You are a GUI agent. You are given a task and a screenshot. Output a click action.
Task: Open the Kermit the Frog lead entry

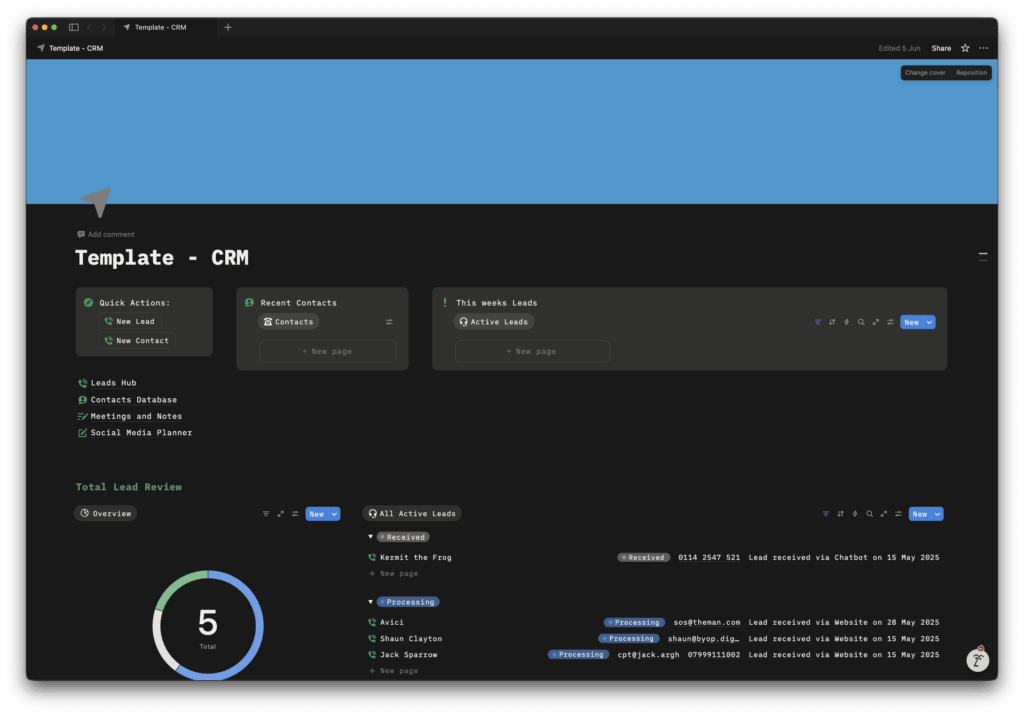pos(415,557)
